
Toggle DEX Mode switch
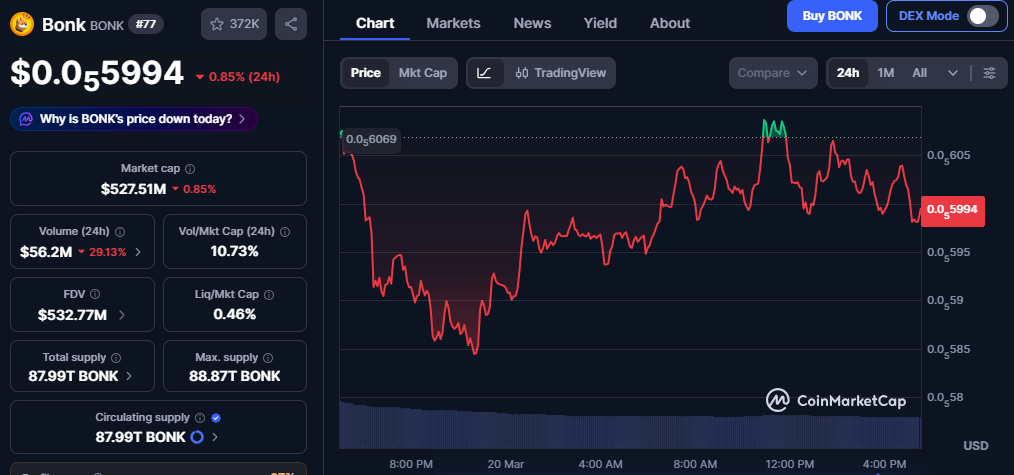click(x=982, y=16)
